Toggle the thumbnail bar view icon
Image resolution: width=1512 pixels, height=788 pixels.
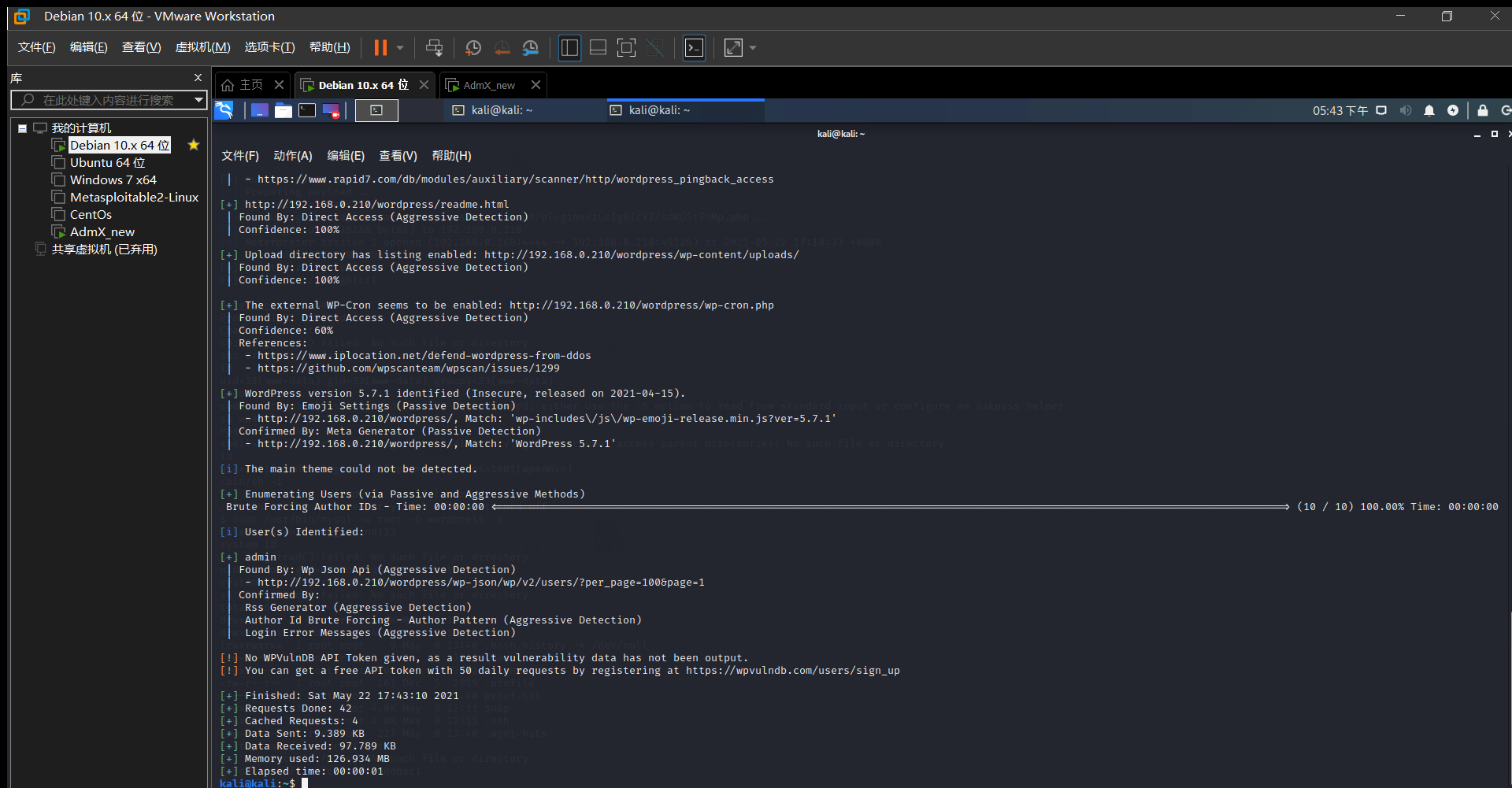[598, 48]
